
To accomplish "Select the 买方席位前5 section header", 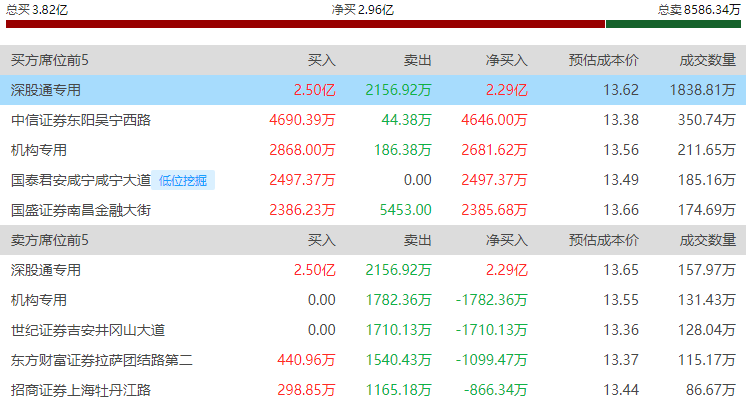I will pos(49,60).
